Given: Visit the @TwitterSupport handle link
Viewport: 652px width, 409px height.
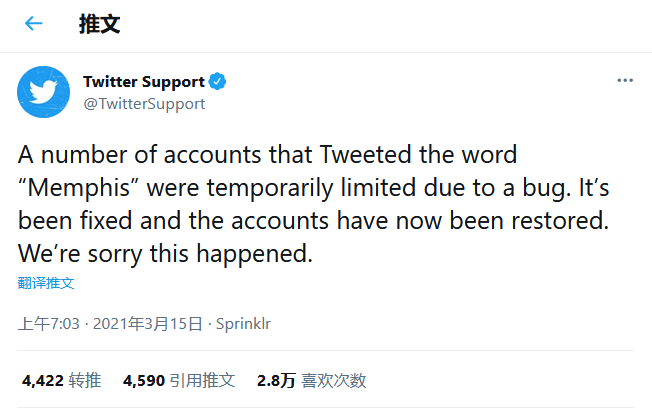Looking at the screenshot, I should (x=144, y=102).
